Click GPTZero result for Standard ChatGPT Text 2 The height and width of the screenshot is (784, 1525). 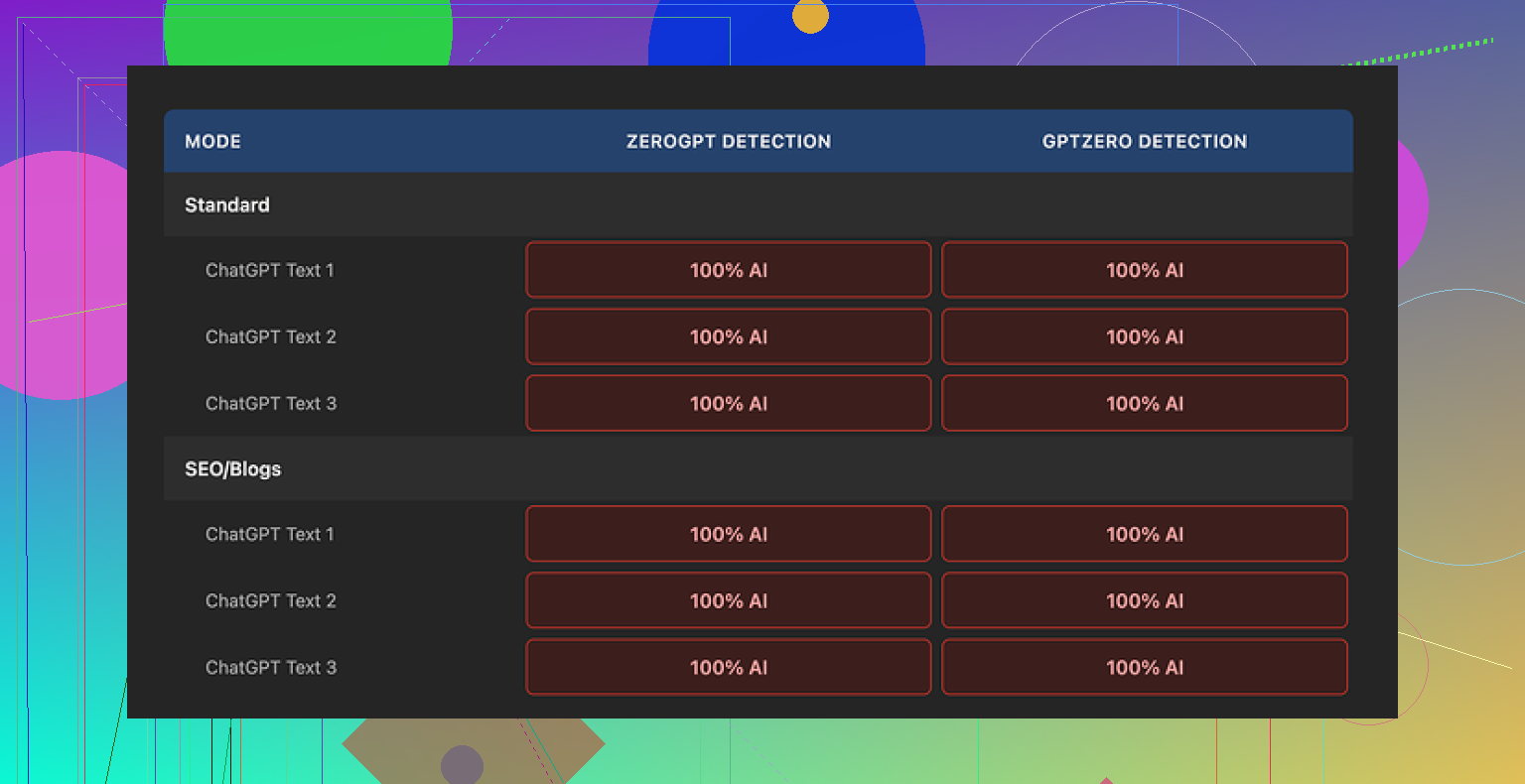pos(1144,336)
